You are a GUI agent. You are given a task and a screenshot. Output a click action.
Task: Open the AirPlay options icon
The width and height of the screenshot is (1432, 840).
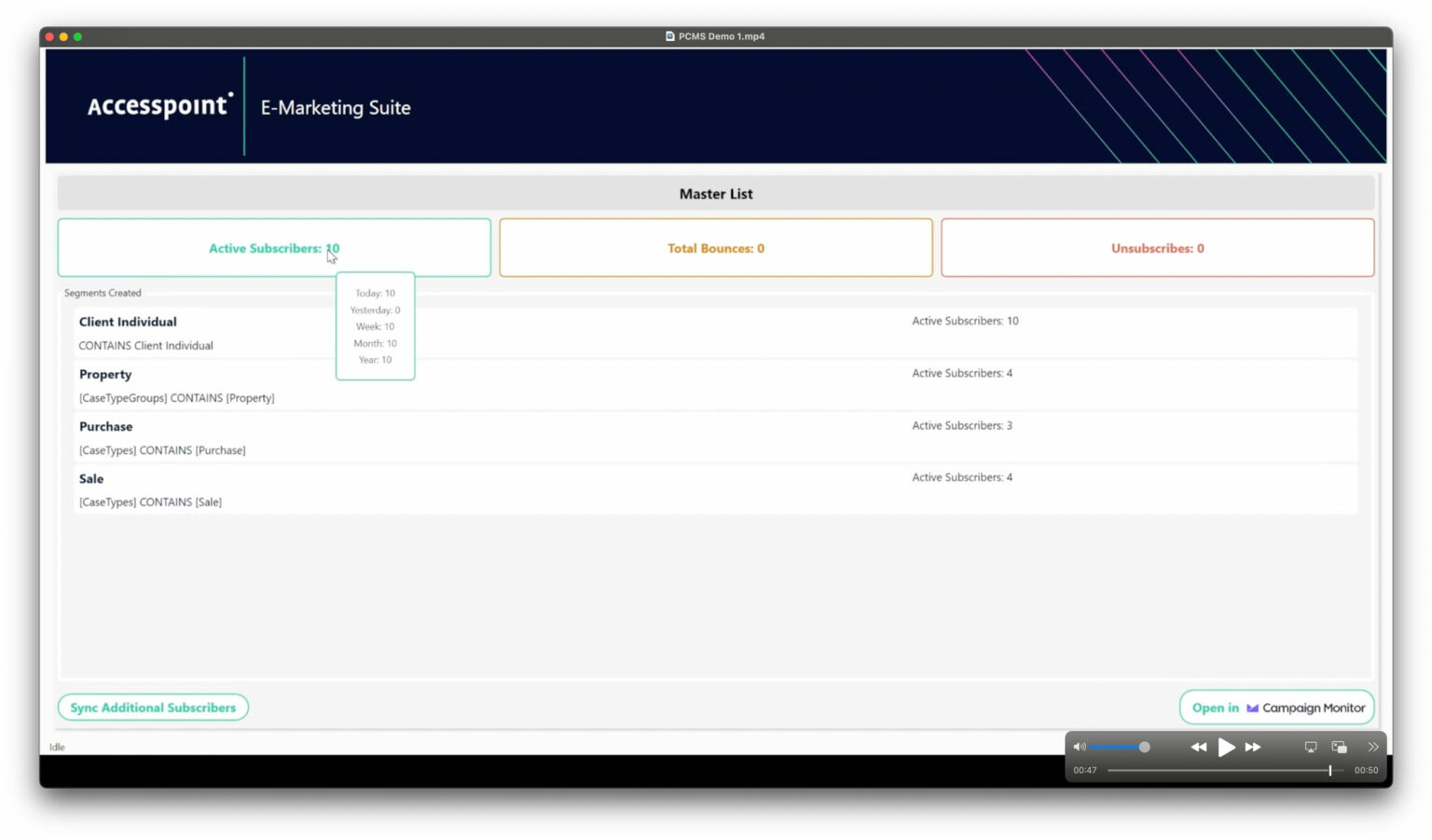pyautogui.click(x=1310, y=747)
